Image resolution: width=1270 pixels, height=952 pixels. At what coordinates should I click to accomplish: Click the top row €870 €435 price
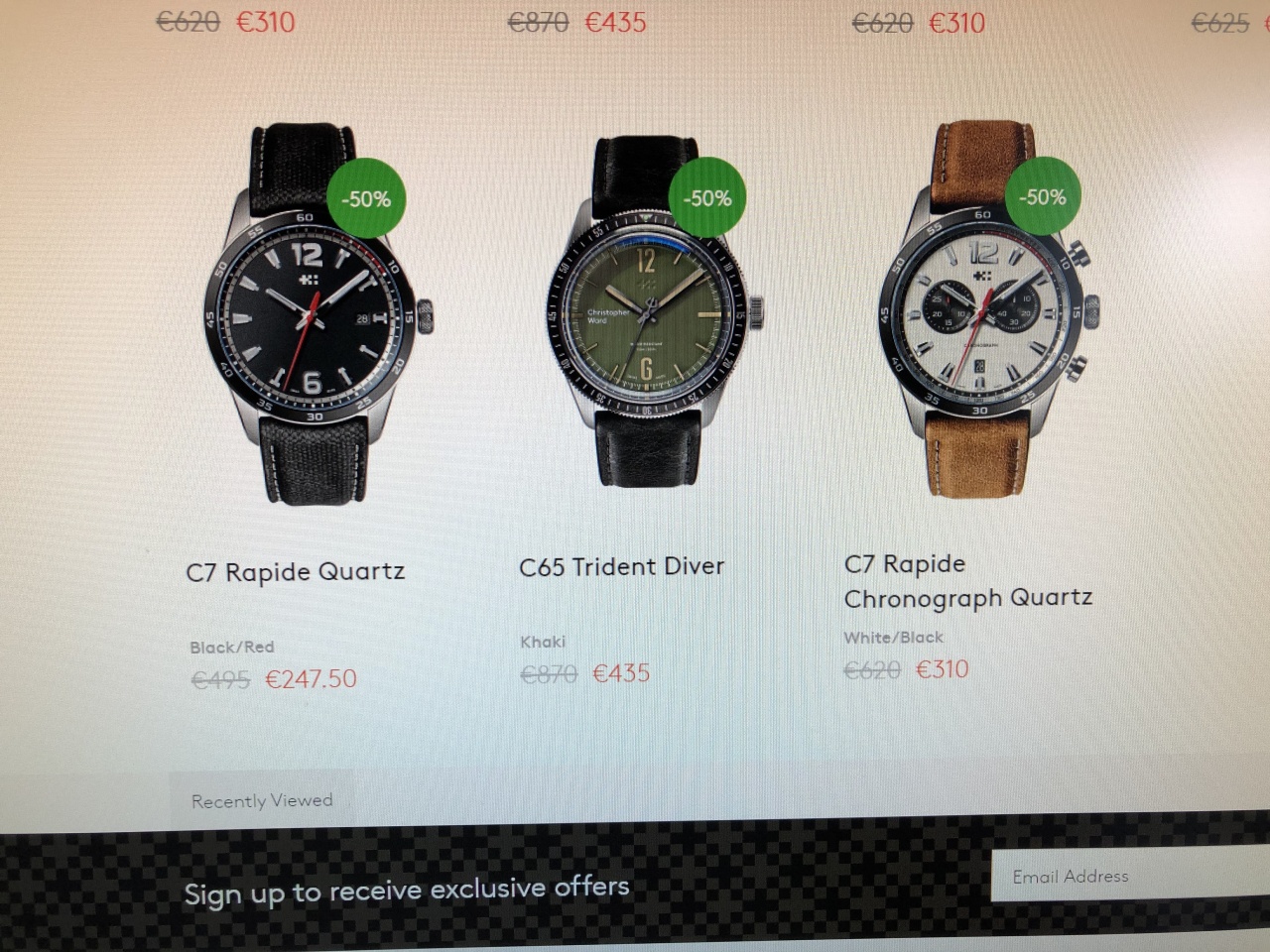coord(576,22)
